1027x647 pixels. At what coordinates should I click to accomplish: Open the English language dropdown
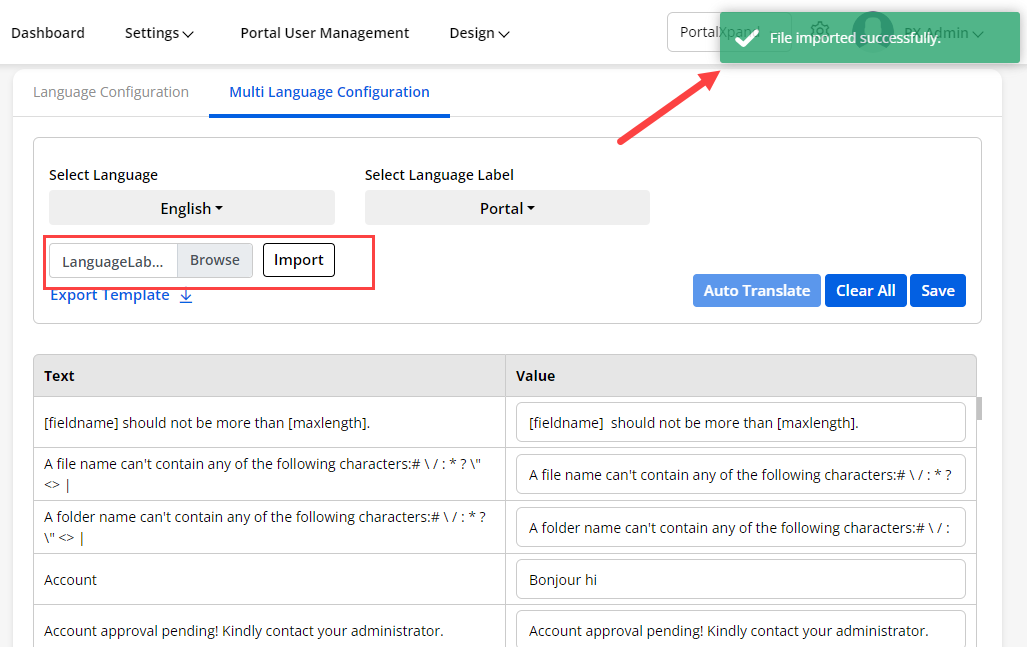click(191, 208)
